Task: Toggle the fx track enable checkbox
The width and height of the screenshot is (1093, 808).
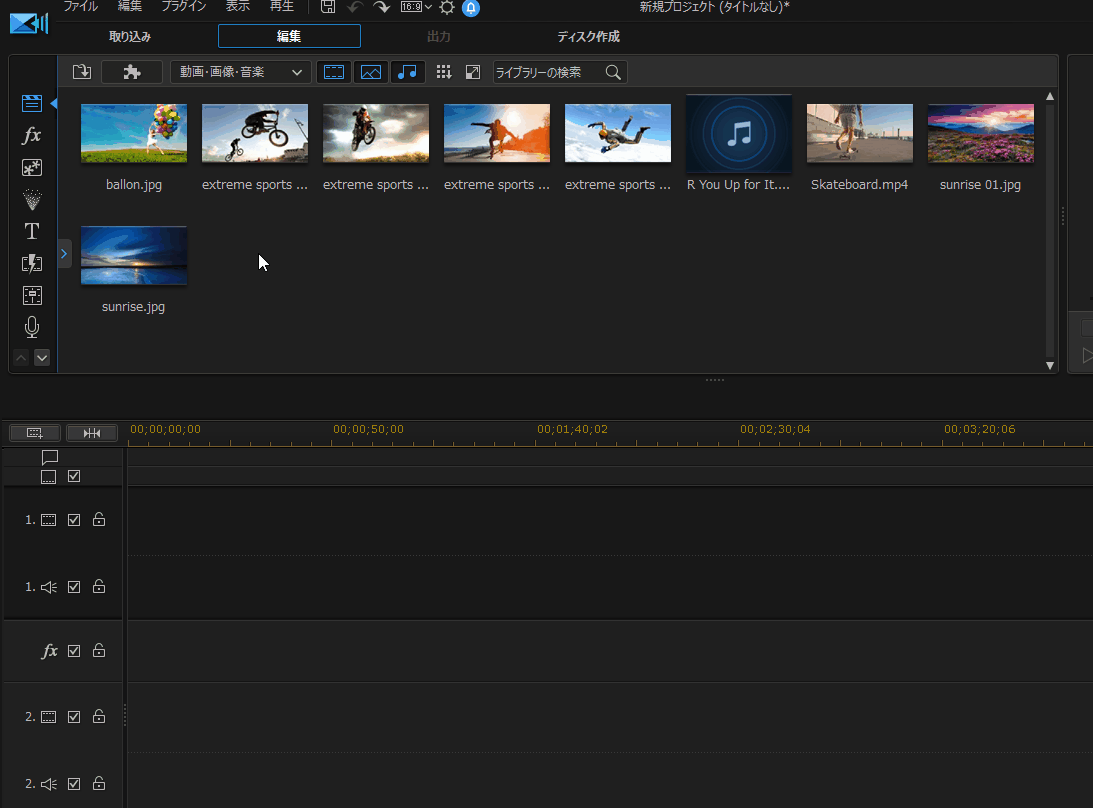Action: click(74, 650)
